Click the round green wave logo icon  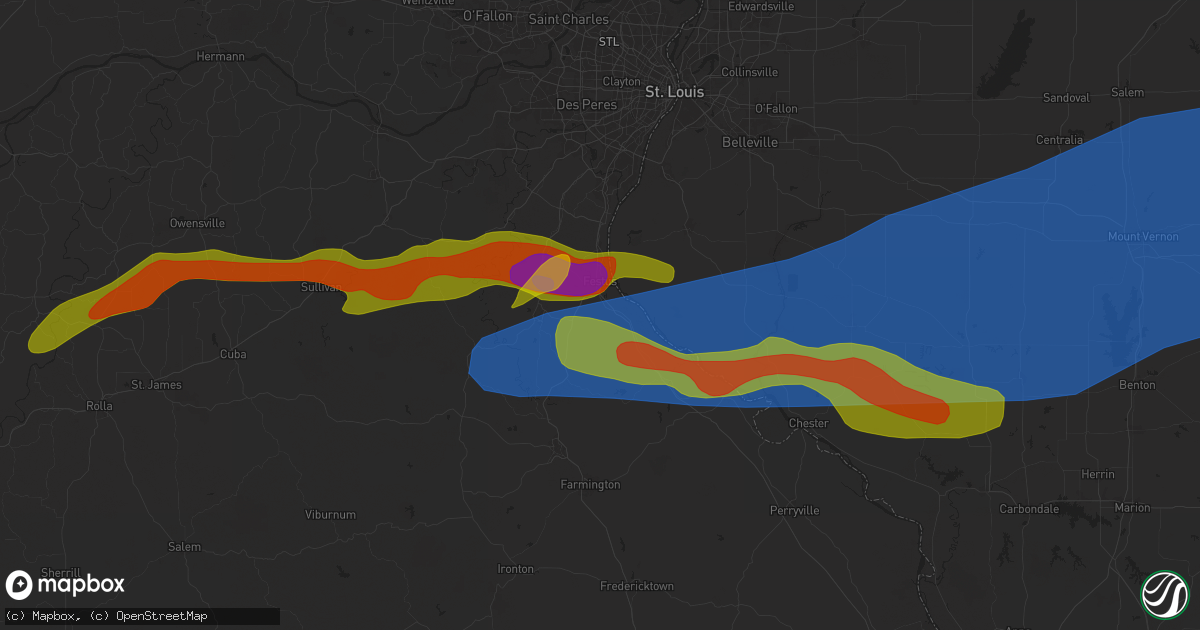click(1165, 594)
